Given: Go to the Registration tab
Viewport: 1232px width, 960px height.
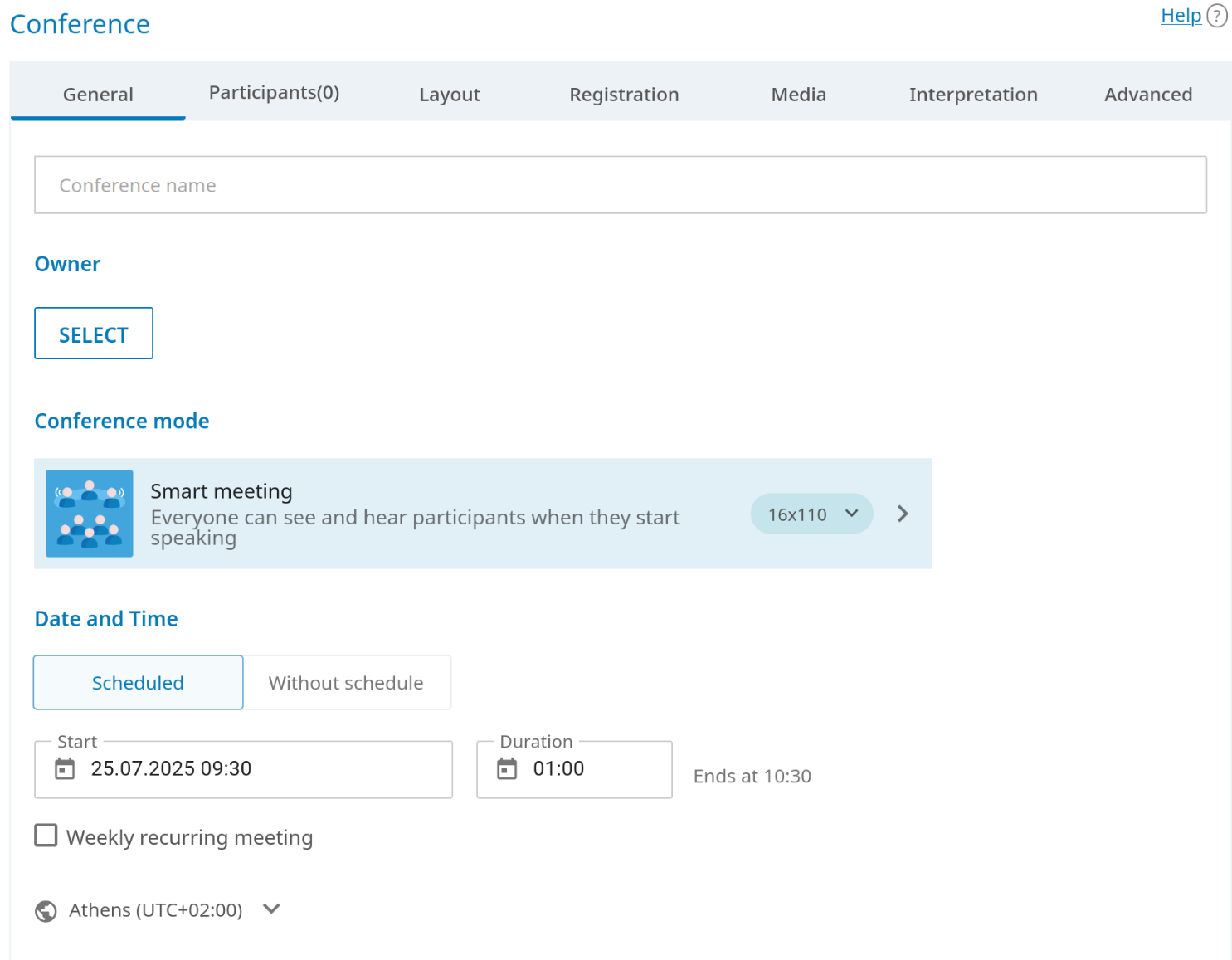Looking at the screenshot, I should click(x=624, y=95).
